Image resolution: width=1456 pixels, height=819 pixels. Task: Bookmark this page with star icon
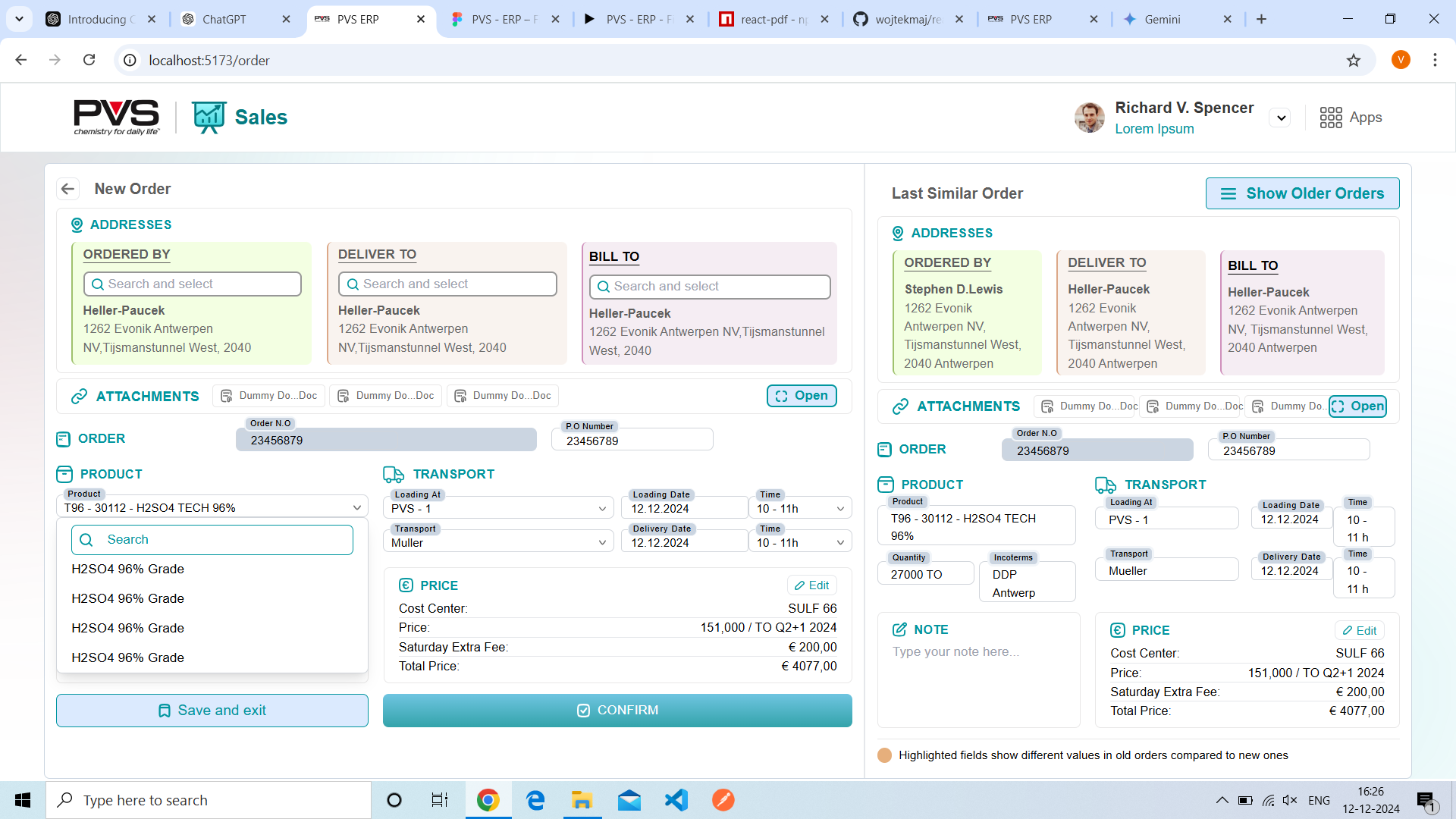(1354, 61)
